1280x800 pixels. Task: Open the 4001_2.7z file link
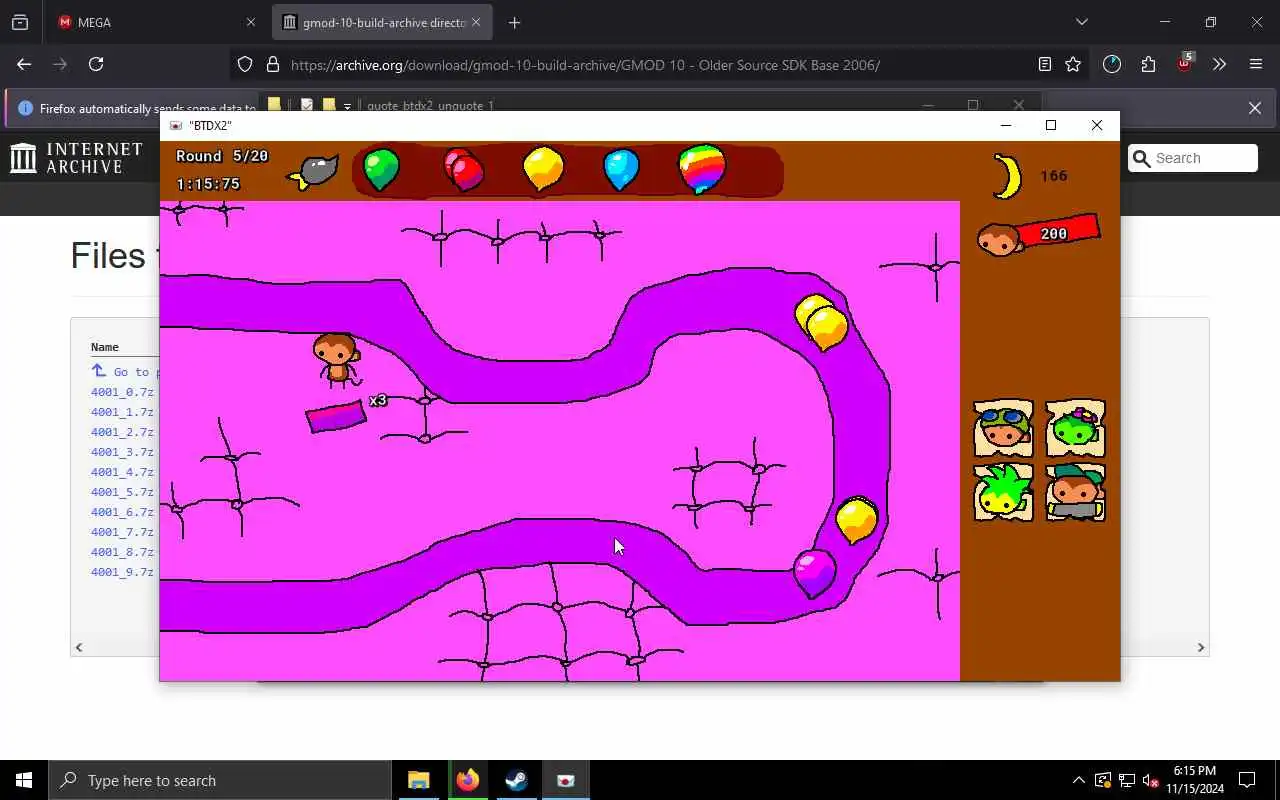(x=122, y=432)
